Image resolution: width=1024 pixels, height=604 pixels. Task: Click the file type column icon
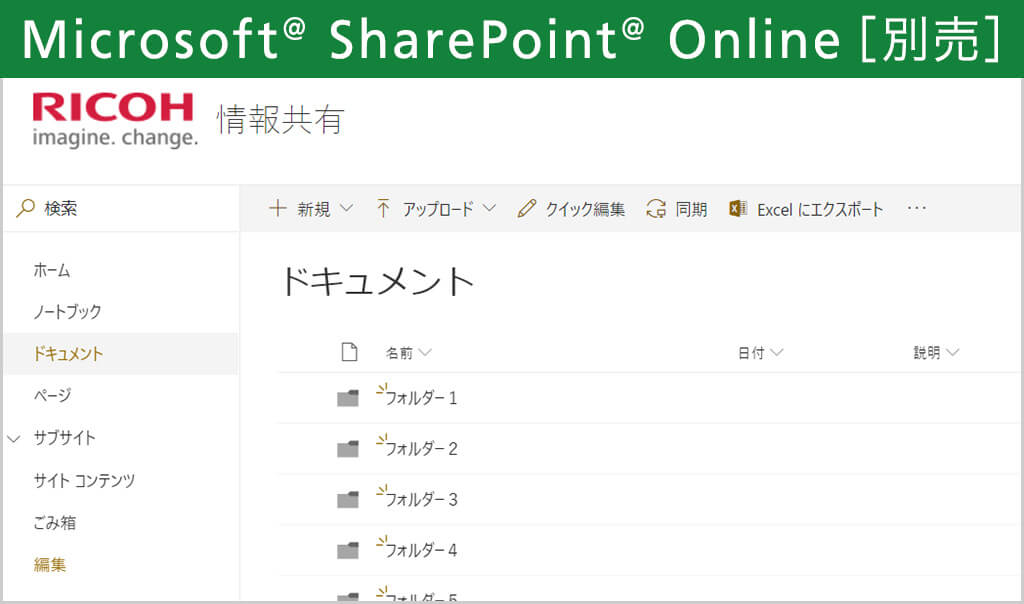point(348,352)
